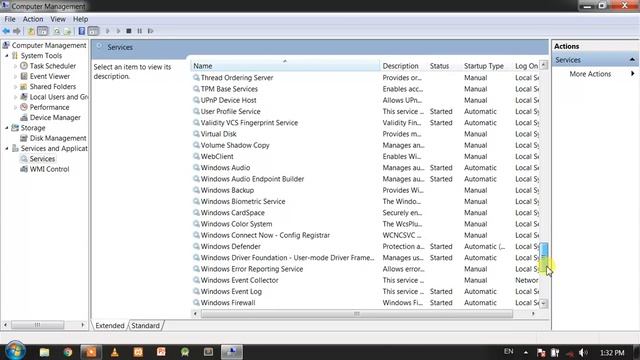Select the Windows Backup service row

click(x=365, y=190)
